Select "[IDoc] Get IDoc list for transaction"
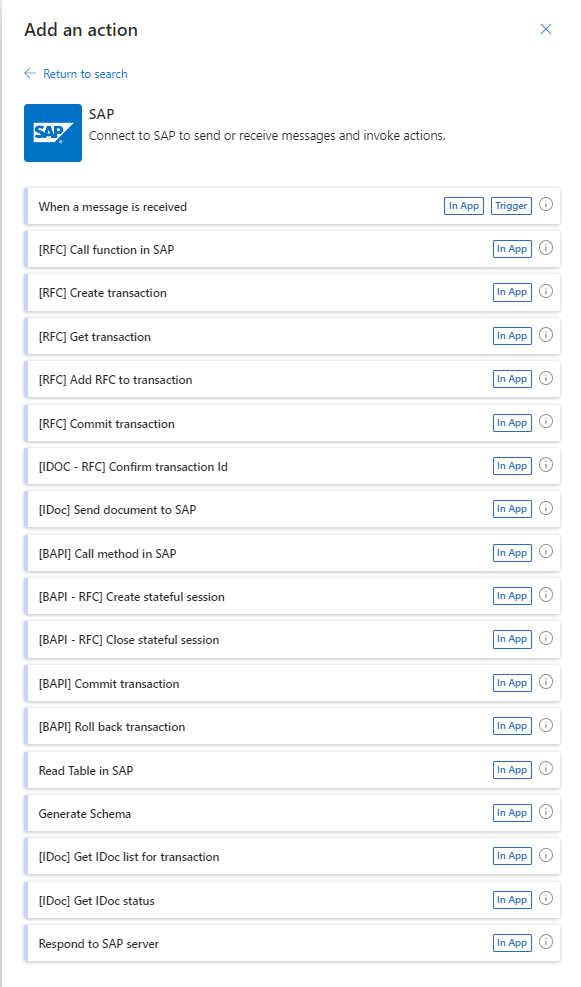This screenshot has width=581, height=987. pyautogui.click(x=200, y=856)
